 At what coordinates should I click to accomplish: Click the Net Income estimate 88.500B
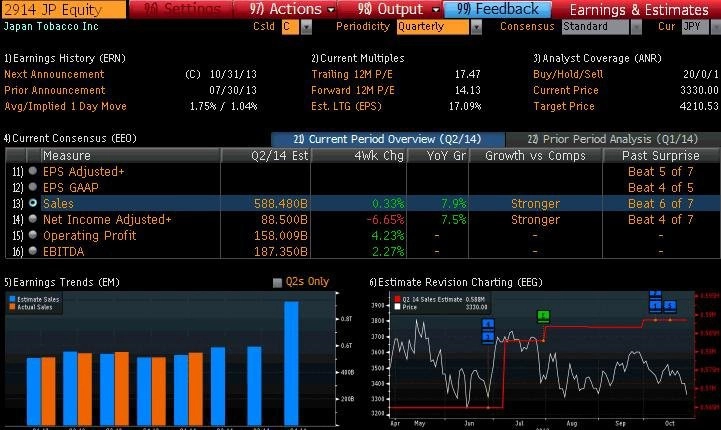[x=284, y=219]
